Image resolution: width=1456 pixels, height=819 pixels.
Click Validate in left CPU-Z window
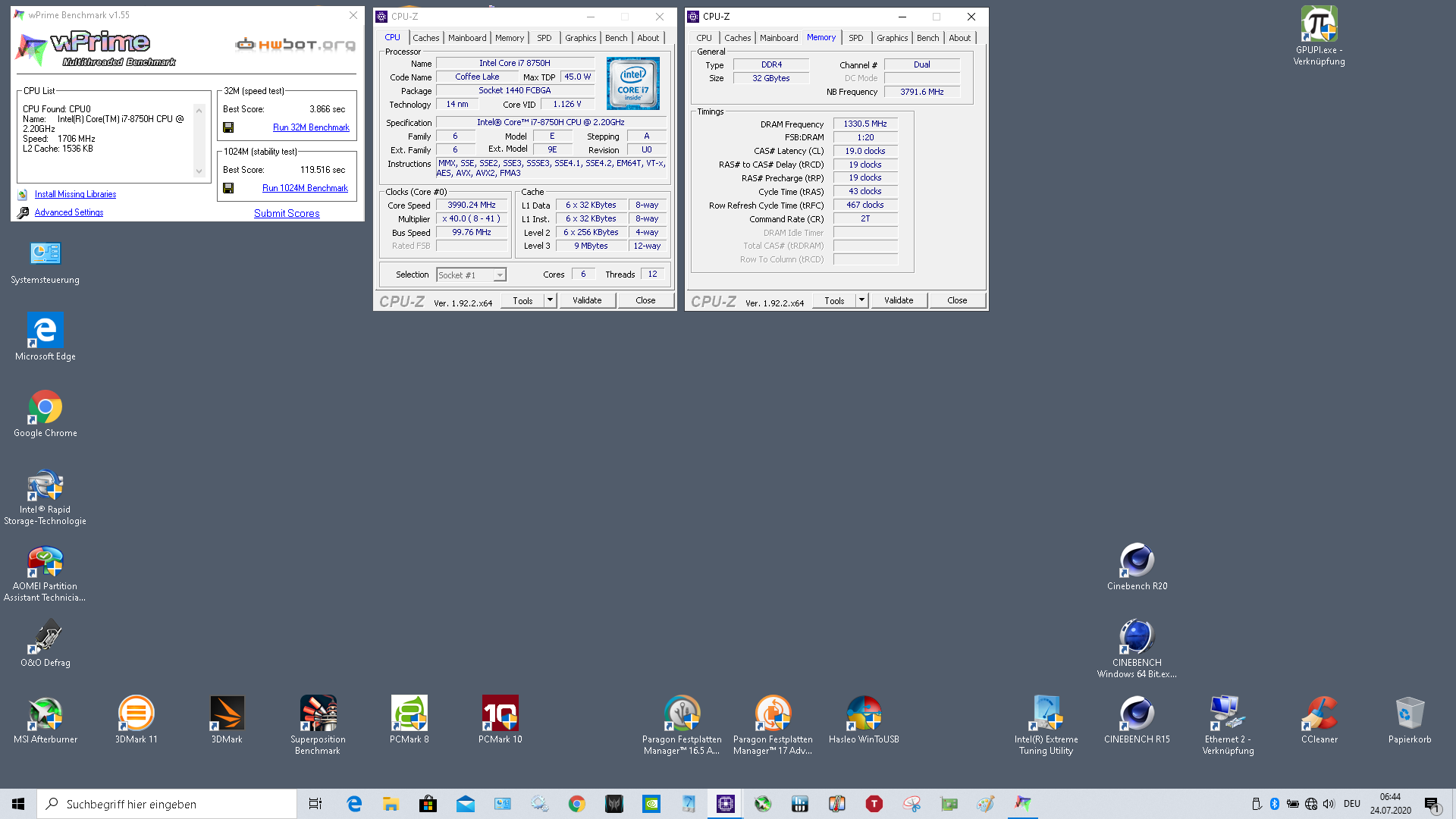pyautogui.click(x=587, y=300)
